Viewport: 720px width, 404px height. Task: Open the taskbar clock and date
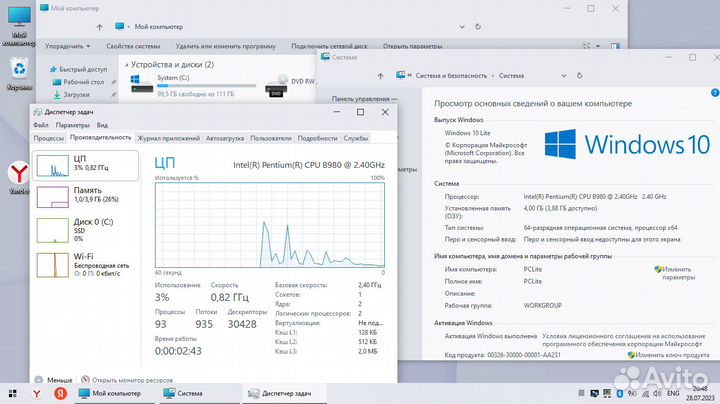pos(700,393)
